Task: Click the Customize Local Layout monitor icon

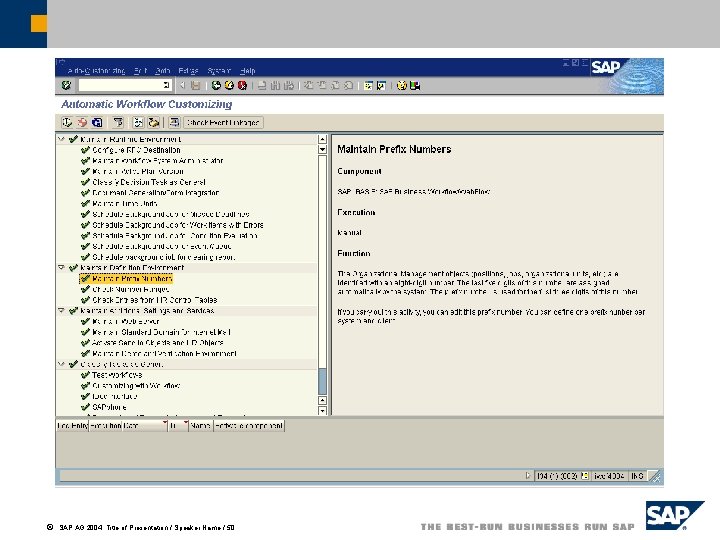Action: pyautogui.click(x=415, y=85)
